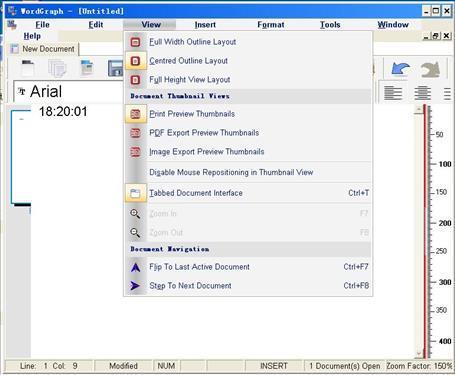This screenshot has height=375, width=455.
Task: Click the NUM status bar indicator
Action: pyautogui.click(x=166, y=366)
